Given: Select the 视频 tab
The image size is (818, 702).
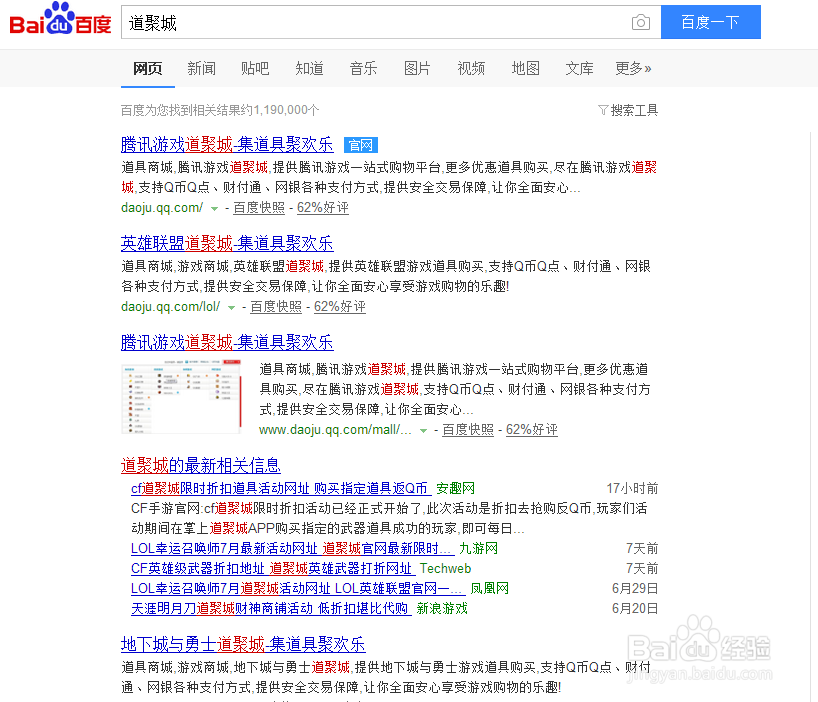Looking at the screenshot, I should pos(471,68).
